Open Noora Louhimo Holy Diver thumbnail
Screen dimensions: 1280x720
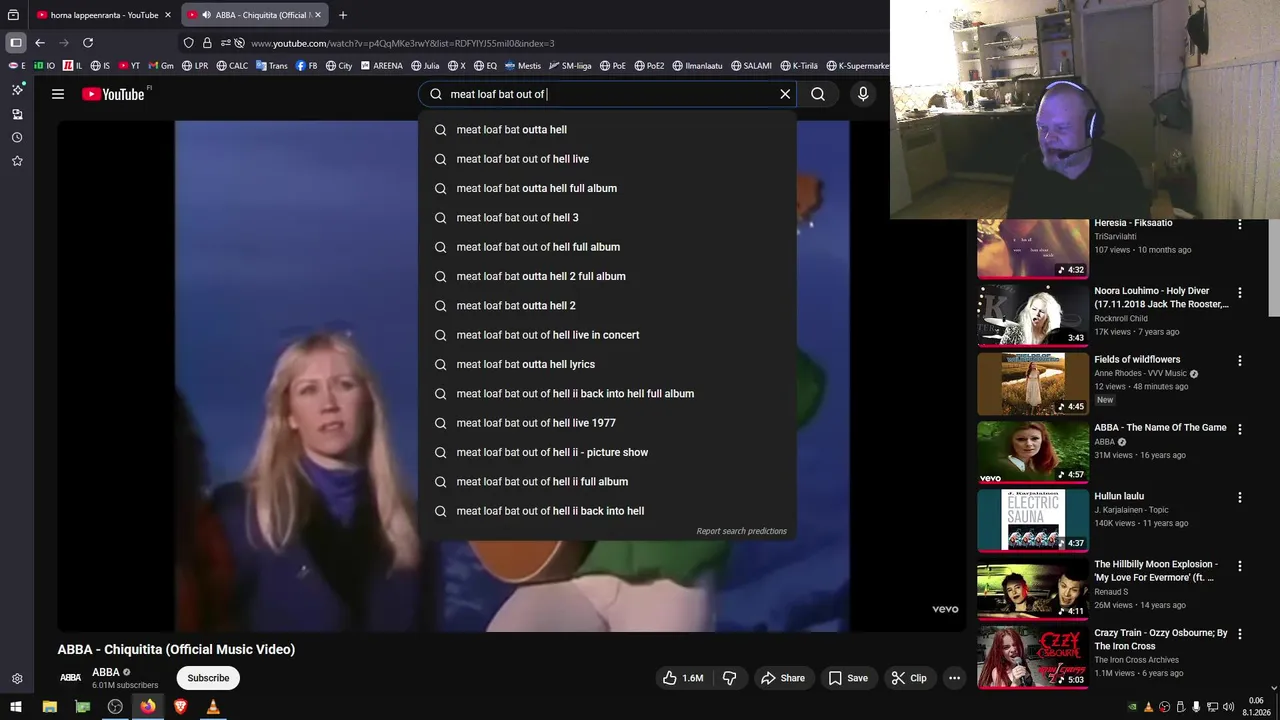tap(1033, 315)
